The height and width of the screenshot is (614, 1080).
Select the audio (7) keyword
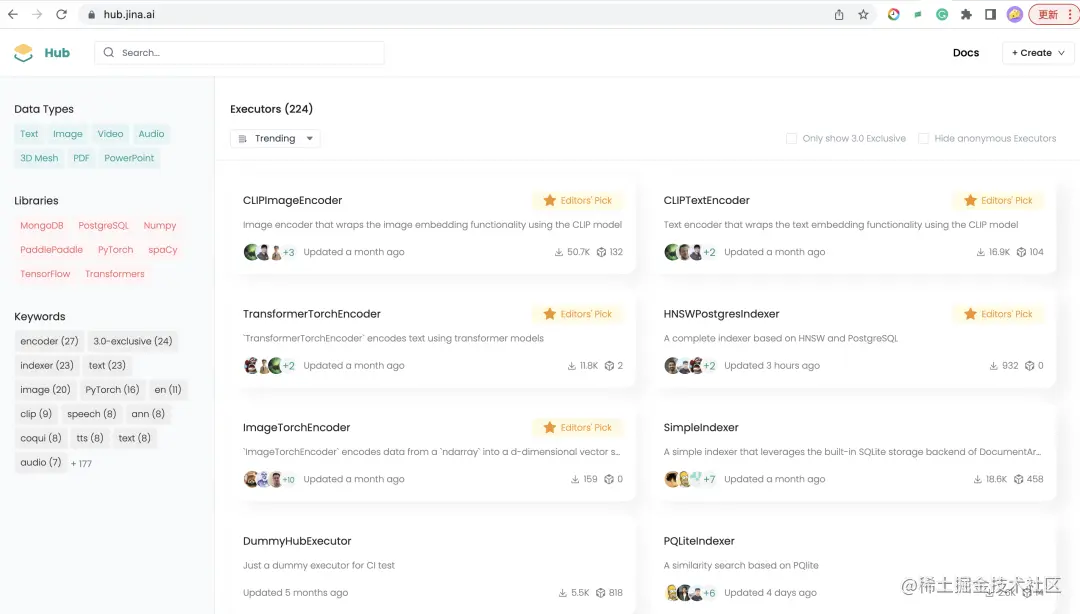tap(41, 463)
